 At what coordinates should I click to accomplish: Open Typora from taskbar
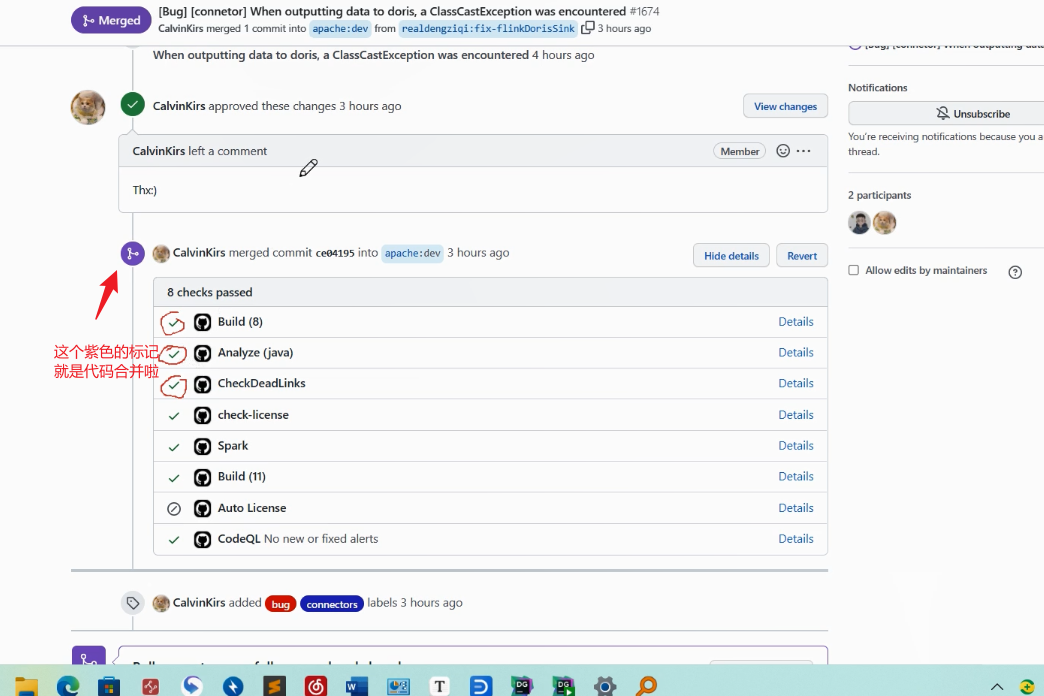coord(439,686)
